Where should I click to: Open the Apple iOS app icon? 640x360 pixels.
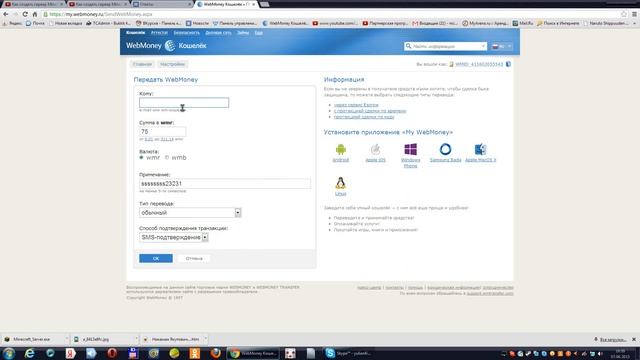click(375, 149)
